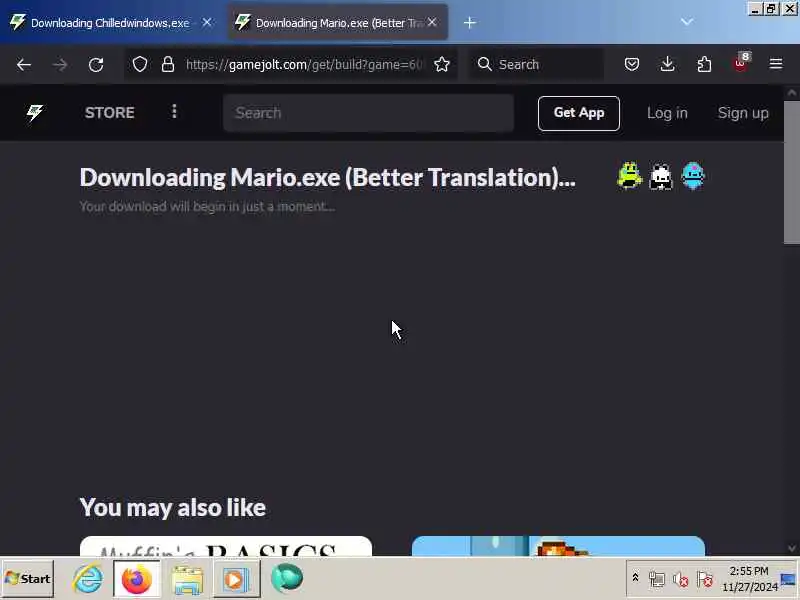The width and height of the screenshot is (800, 600).
Task: Click the white panda pixel character
Action: tap(661, 177)
